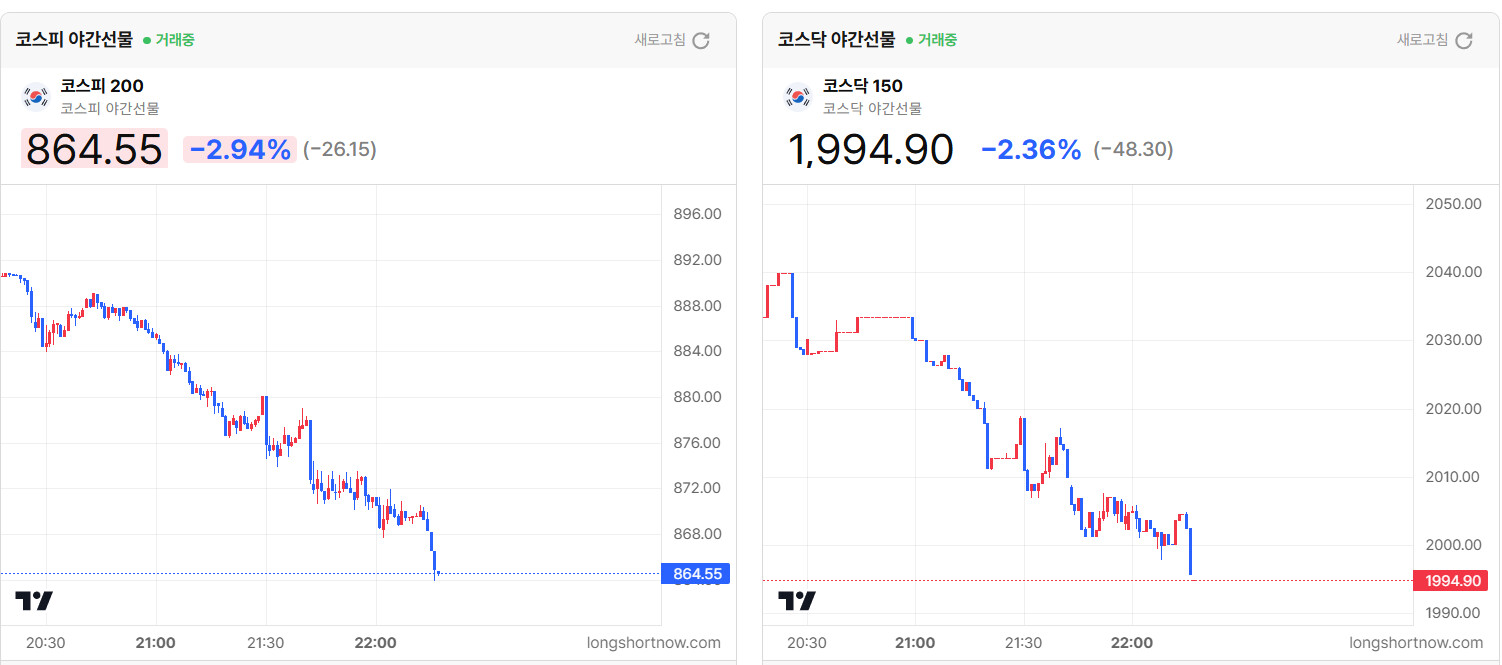Click the green 거래중 status indicator for 코스닥
The height and width of the screenshot is (665, 1502).
[930, 40]
